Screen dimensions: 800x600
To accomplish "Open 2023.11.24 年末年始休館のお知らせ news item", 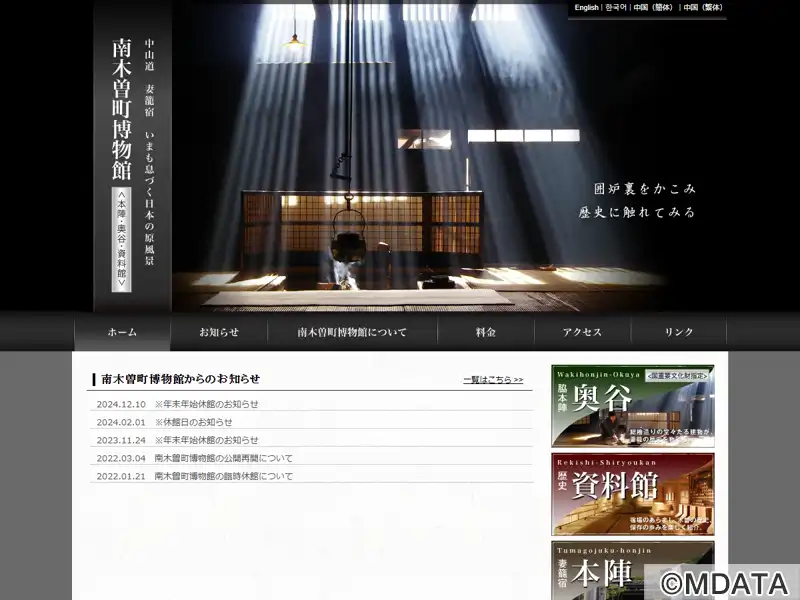I will tap(206, 440).
